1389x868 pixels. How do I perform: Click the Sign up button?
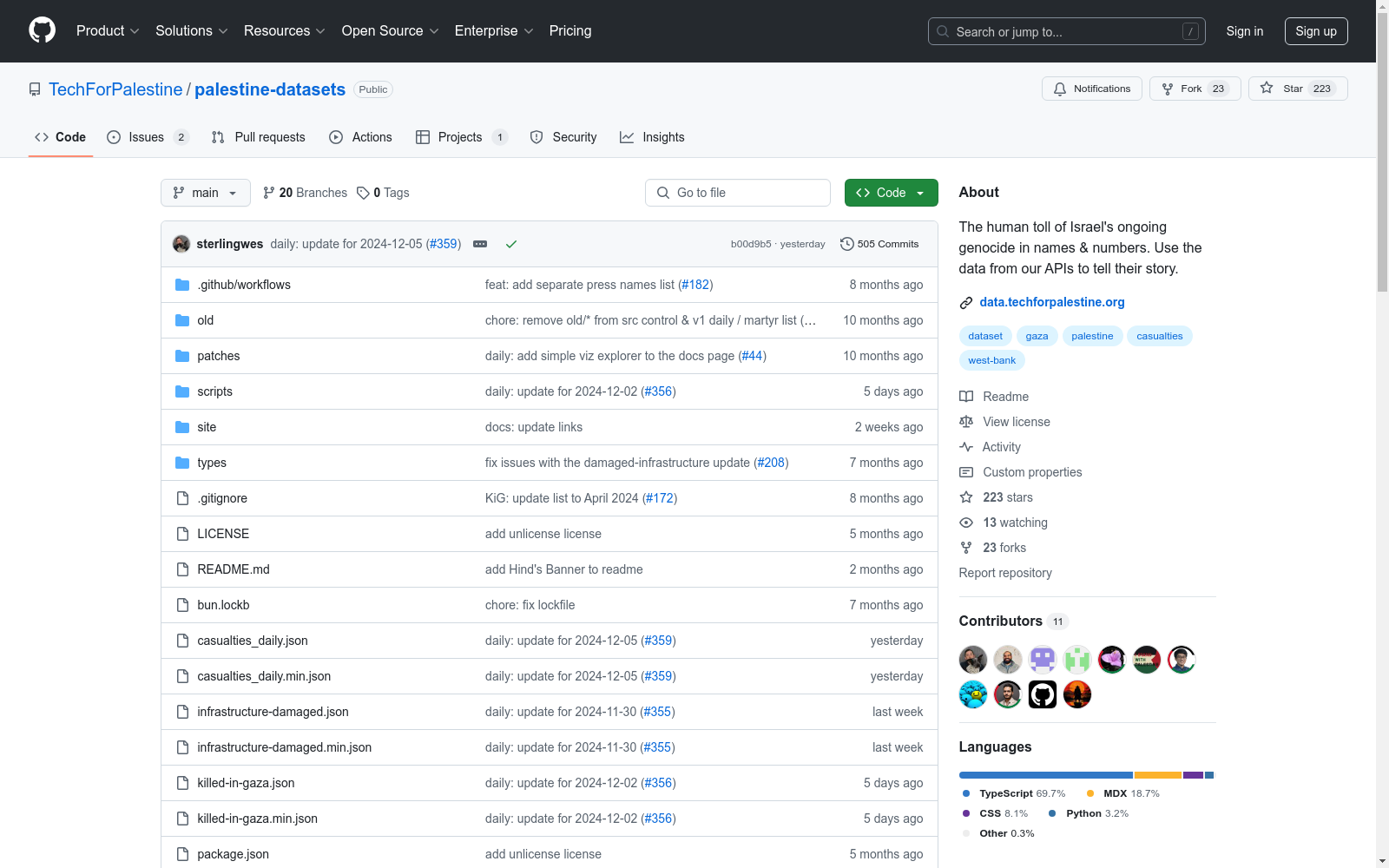1316,31
